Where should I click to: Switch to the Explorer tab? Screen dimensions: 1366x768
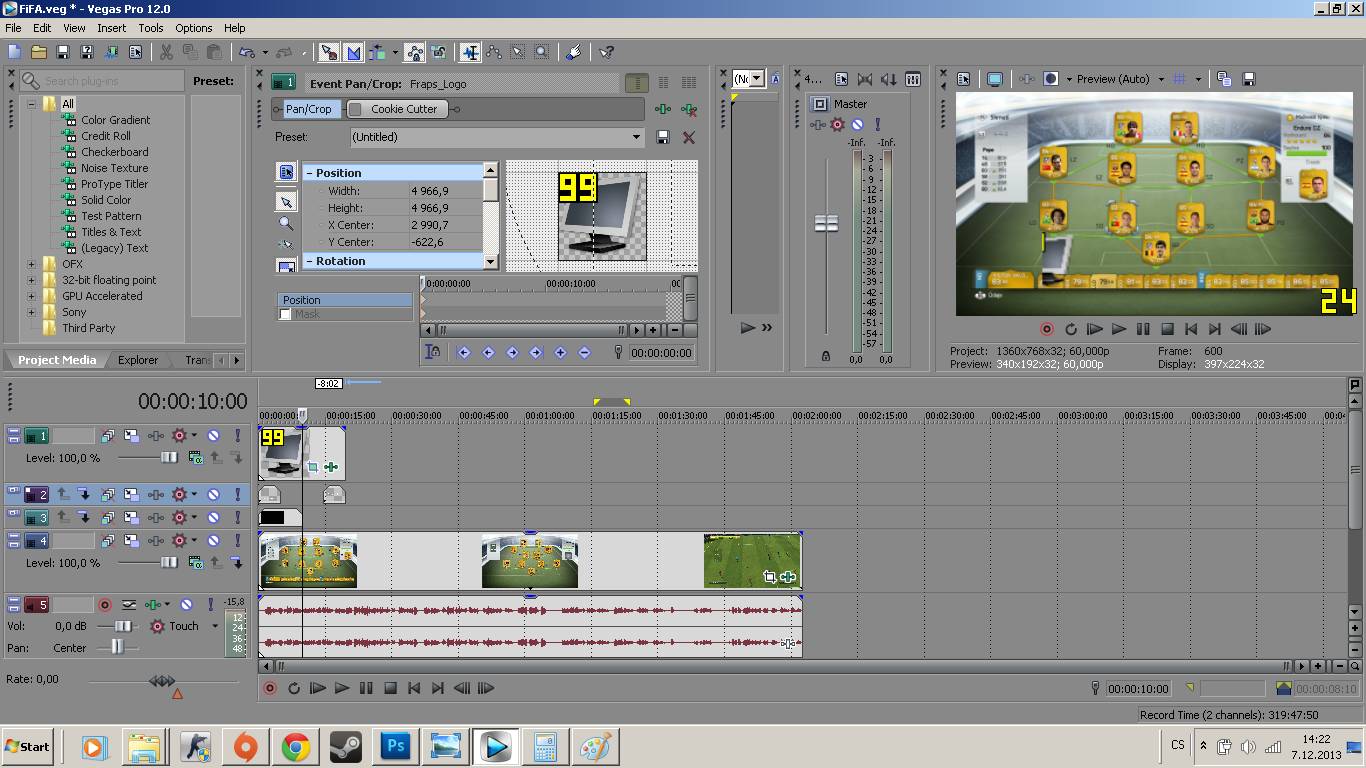[138, 360]
